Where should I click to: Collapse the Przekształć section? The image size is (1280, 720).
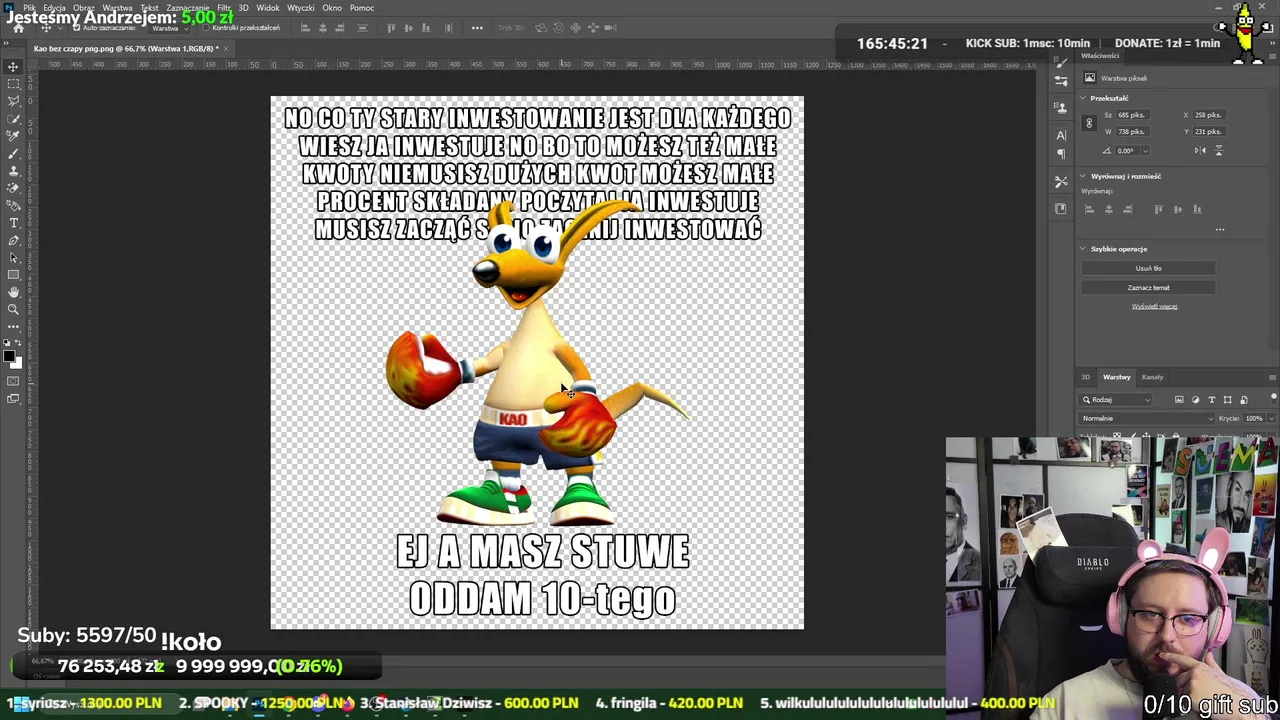click(x=1083, y=98)
